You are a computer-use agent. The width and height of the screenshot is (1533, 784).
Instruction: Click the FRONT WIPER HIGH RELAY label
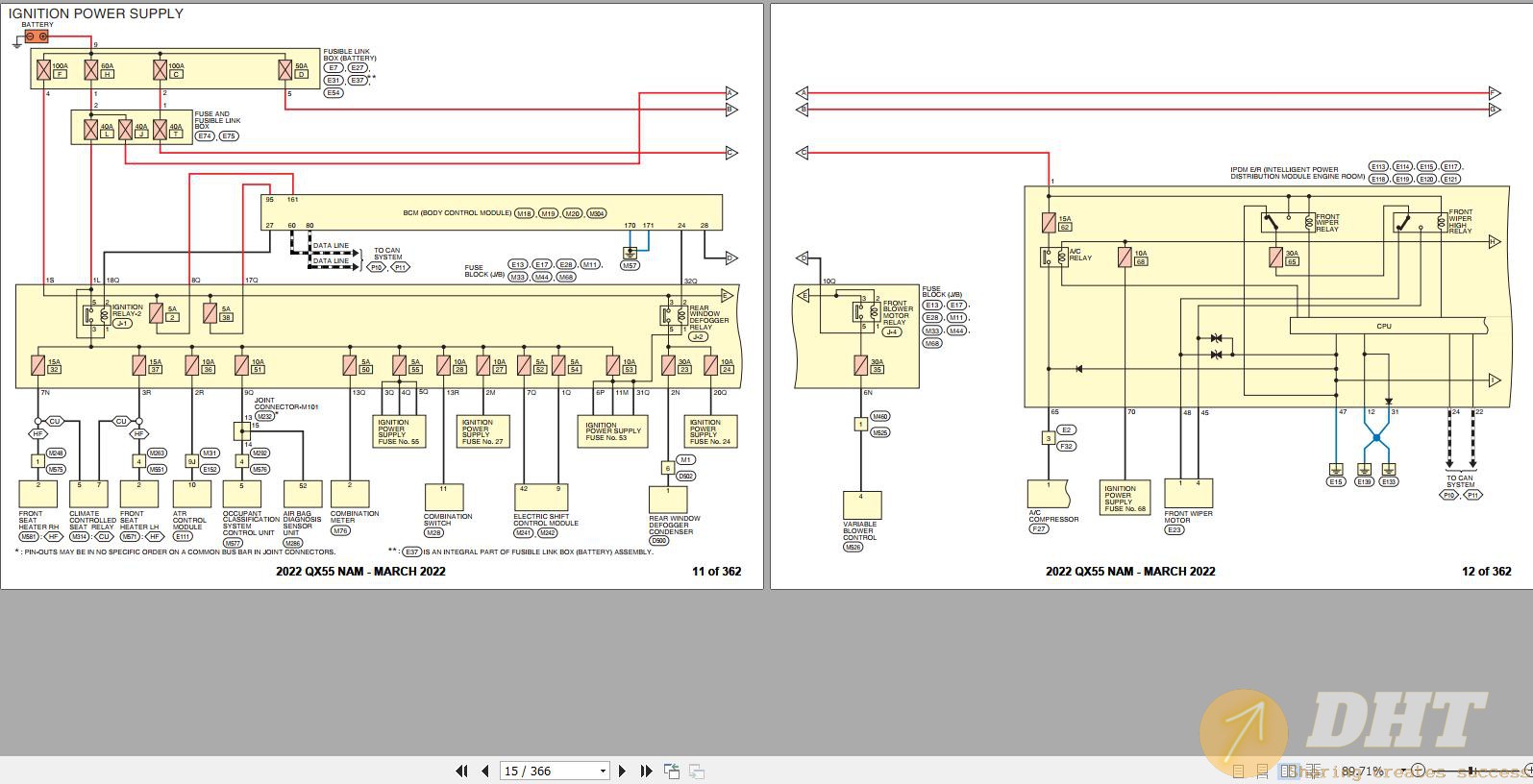tap(1461, 221)
